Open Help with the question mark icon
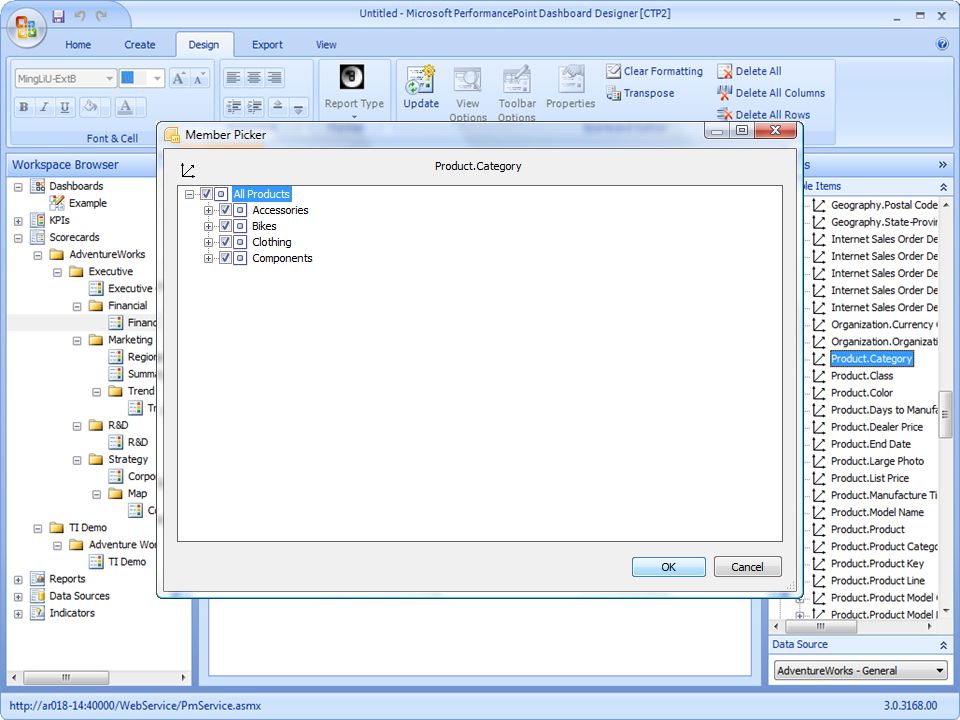This screenshot has width=960, height=720. coord(942,44)
